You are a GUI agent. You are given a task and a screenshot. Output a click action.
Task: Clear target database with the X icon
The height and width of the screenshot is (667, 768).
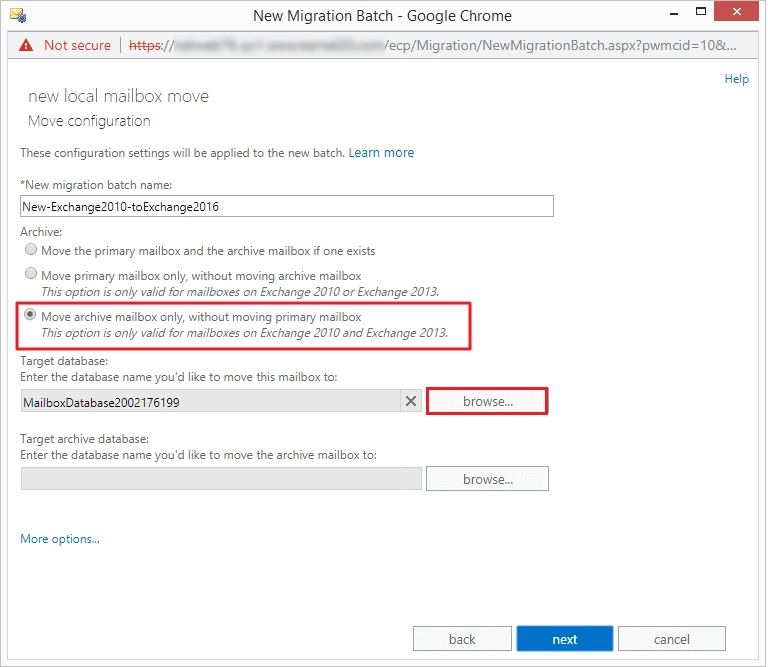(411, 401)
